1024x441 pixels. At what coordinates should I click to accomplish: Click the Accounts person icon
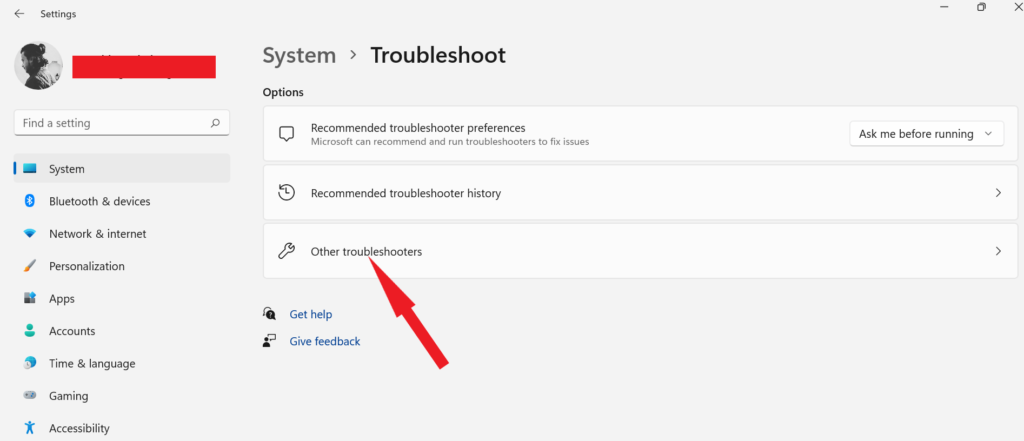point(29,331)
